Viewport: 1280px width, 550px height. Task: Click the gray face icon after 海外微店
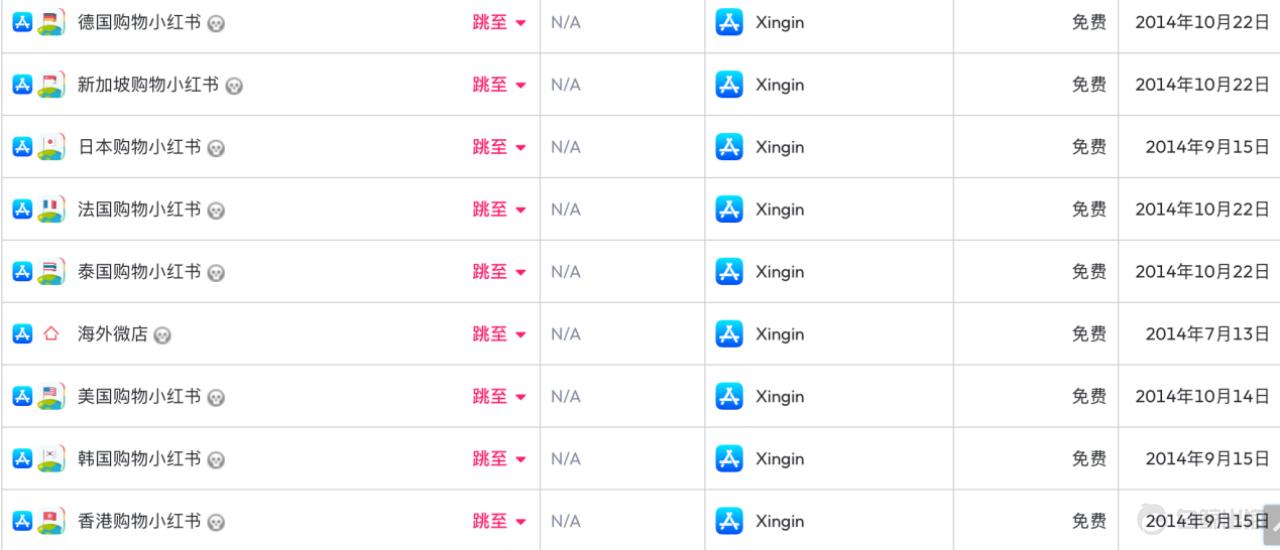[162, 336]
